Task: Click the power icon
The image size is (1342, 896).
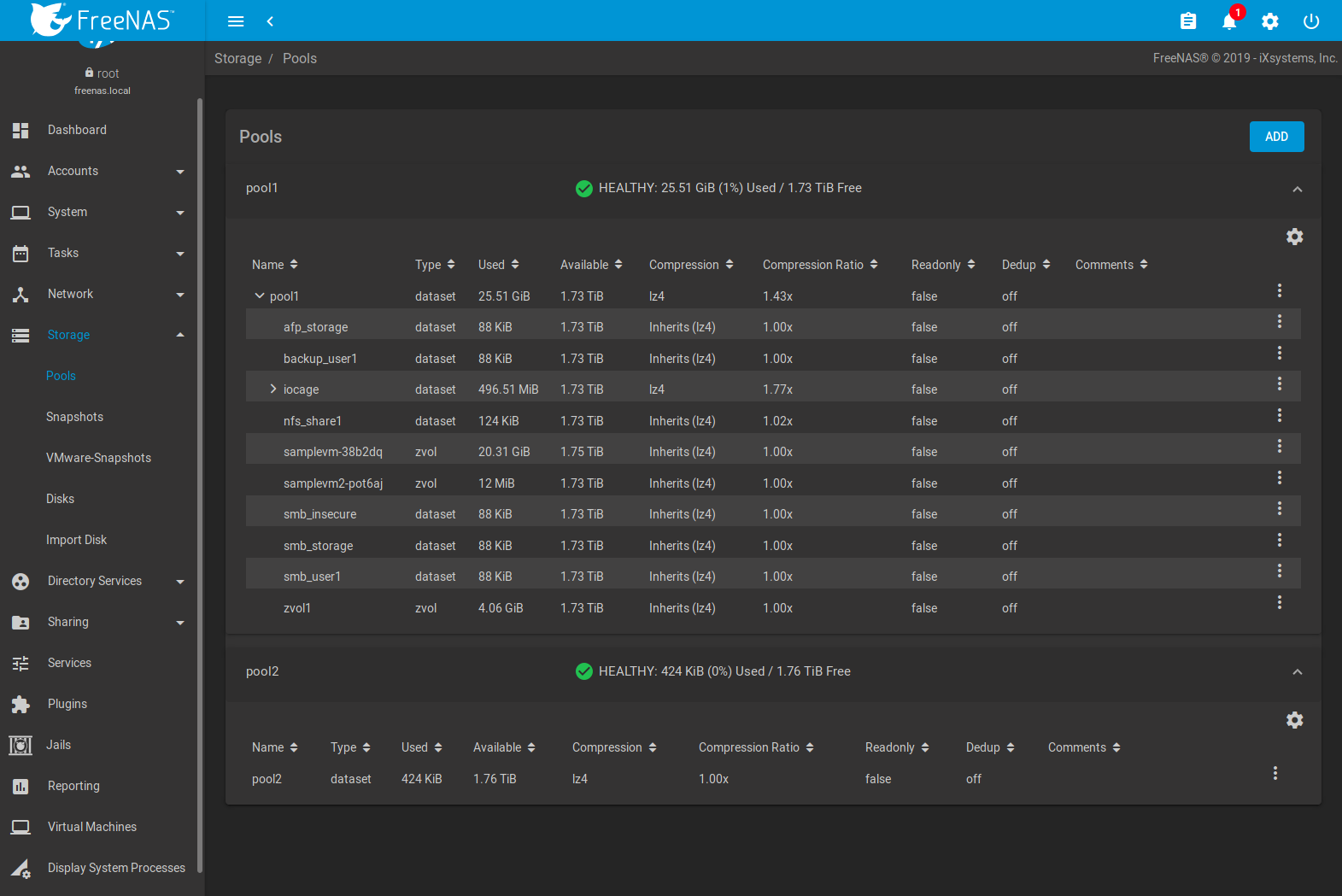Action: coord(1311,21)
